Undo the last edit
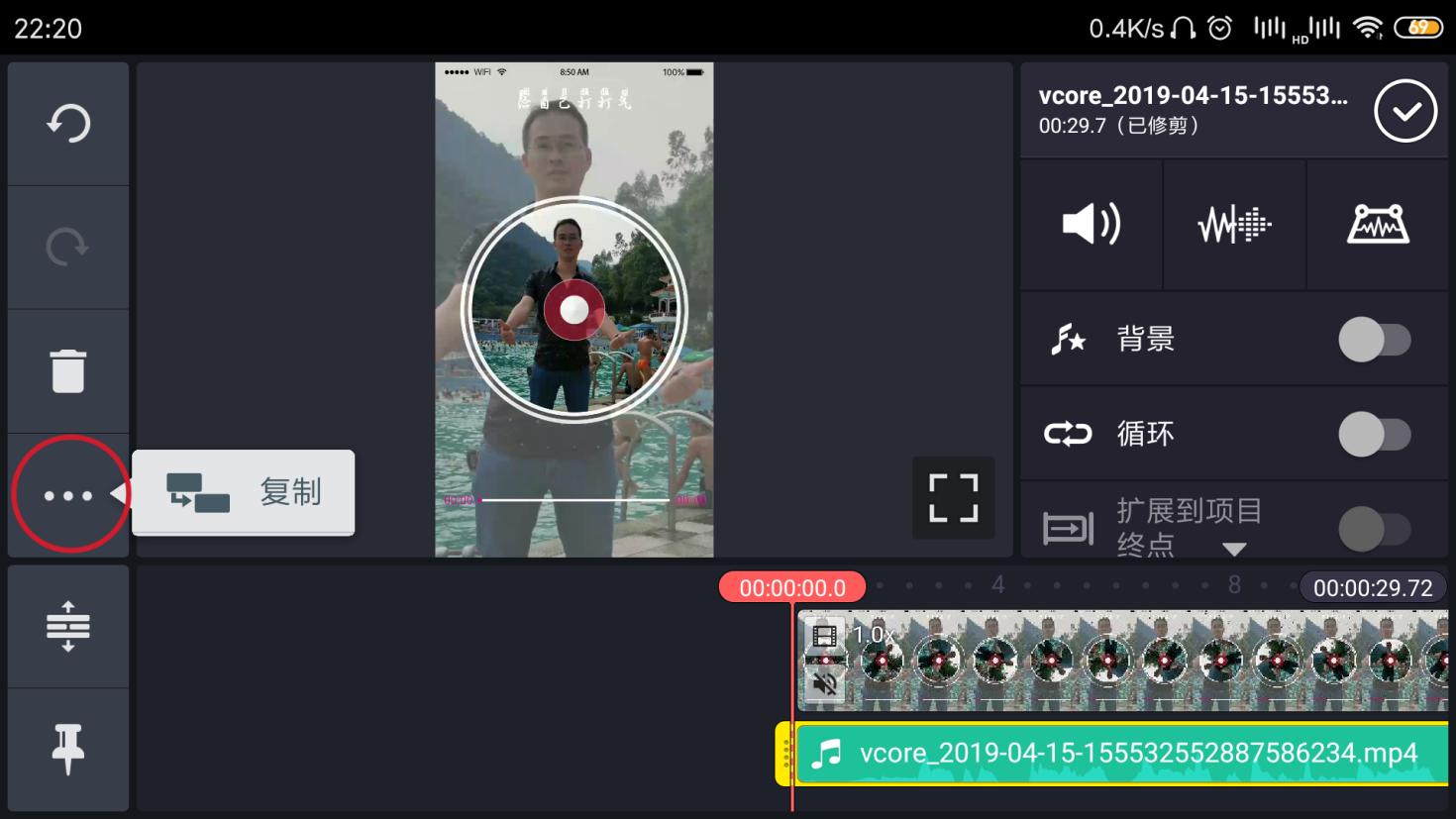Viewport: 1456px width, 819px height. tap(67, 123)
